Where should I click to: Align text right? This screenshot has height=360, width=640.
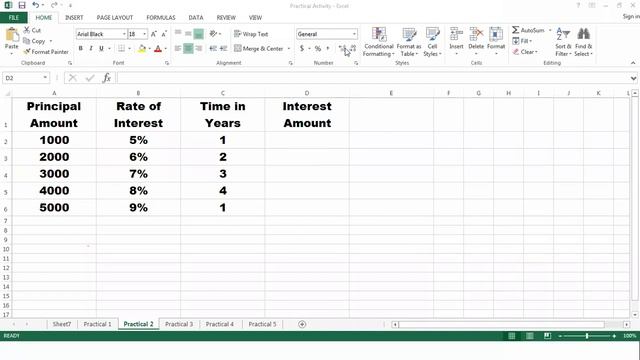coord(199,49)
